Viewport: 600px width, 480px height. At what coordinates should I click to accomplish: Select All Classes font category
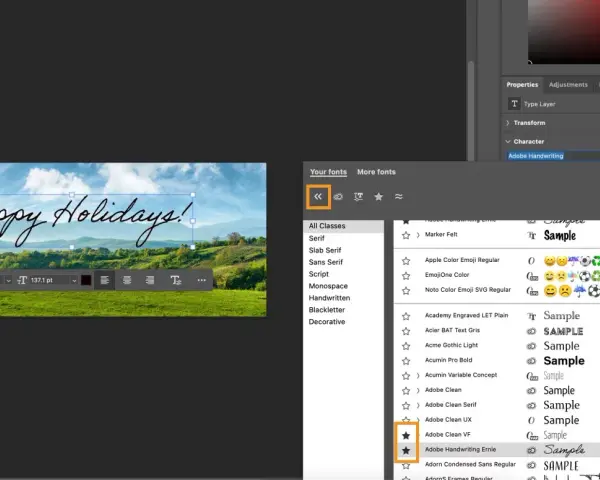tap(344, 226)
